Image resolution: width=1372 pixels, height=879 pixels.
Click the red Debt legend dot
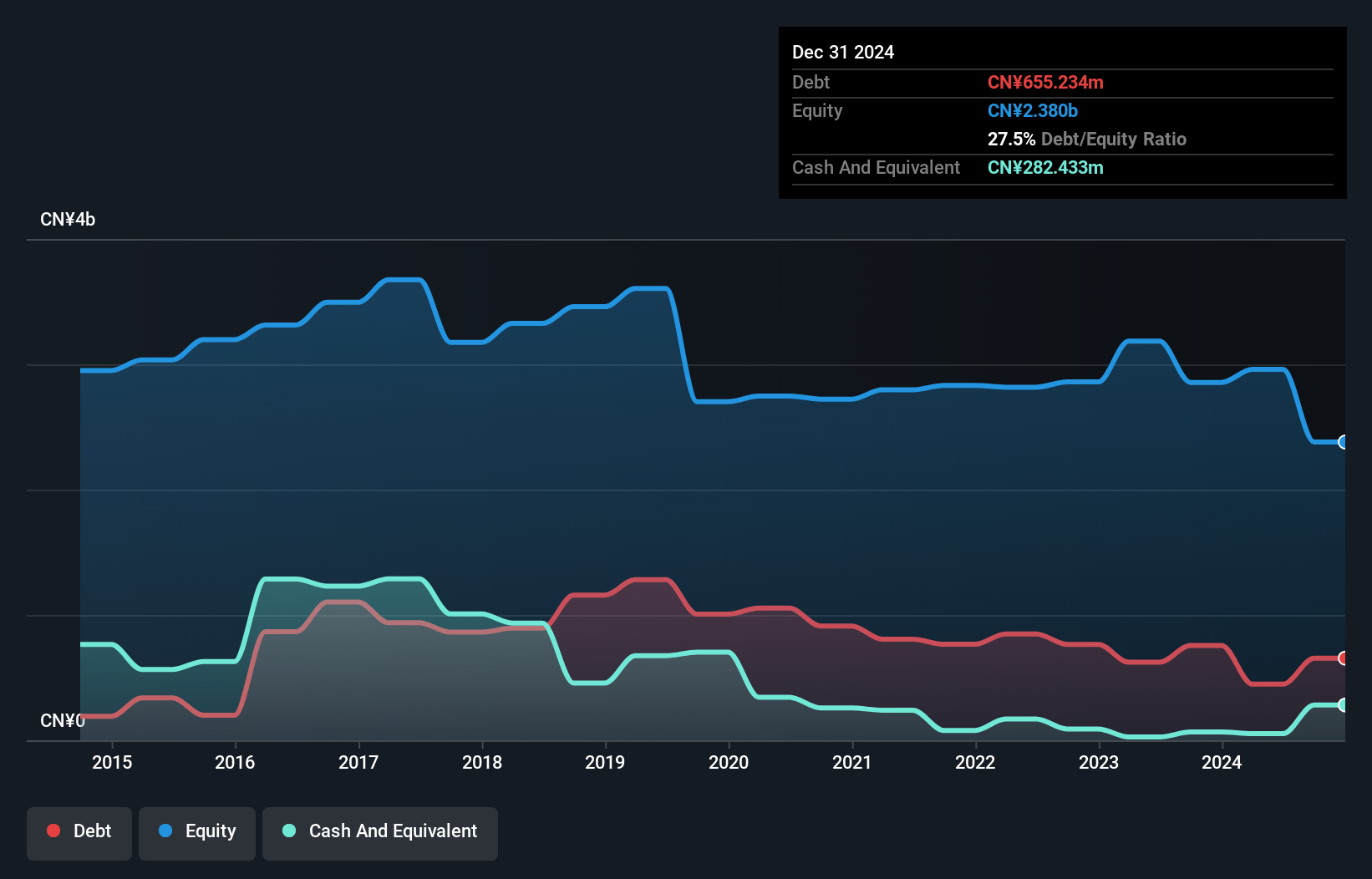tap(53, 831)
